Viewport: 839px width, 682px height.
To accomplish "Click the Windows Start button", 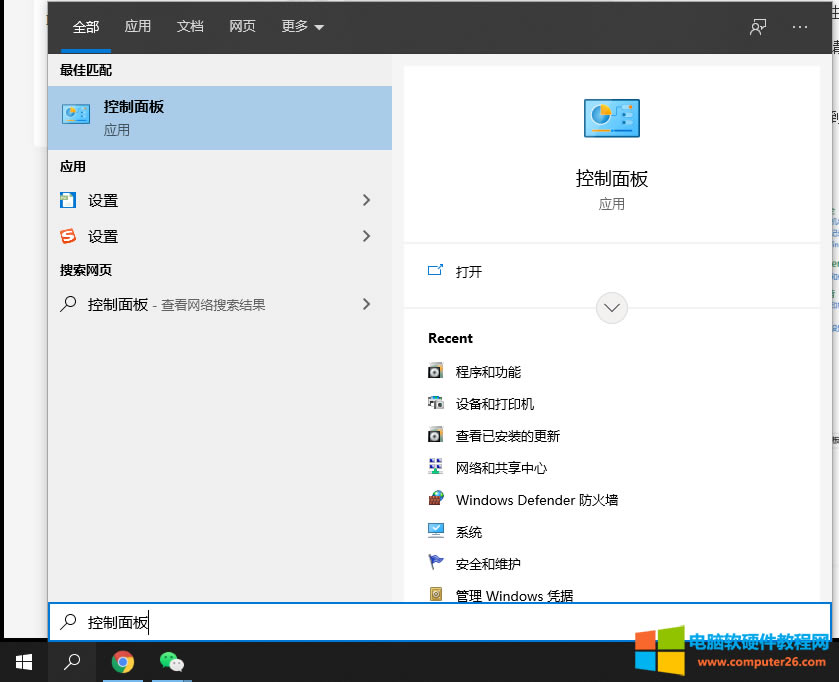I will [x=24, y=661].
